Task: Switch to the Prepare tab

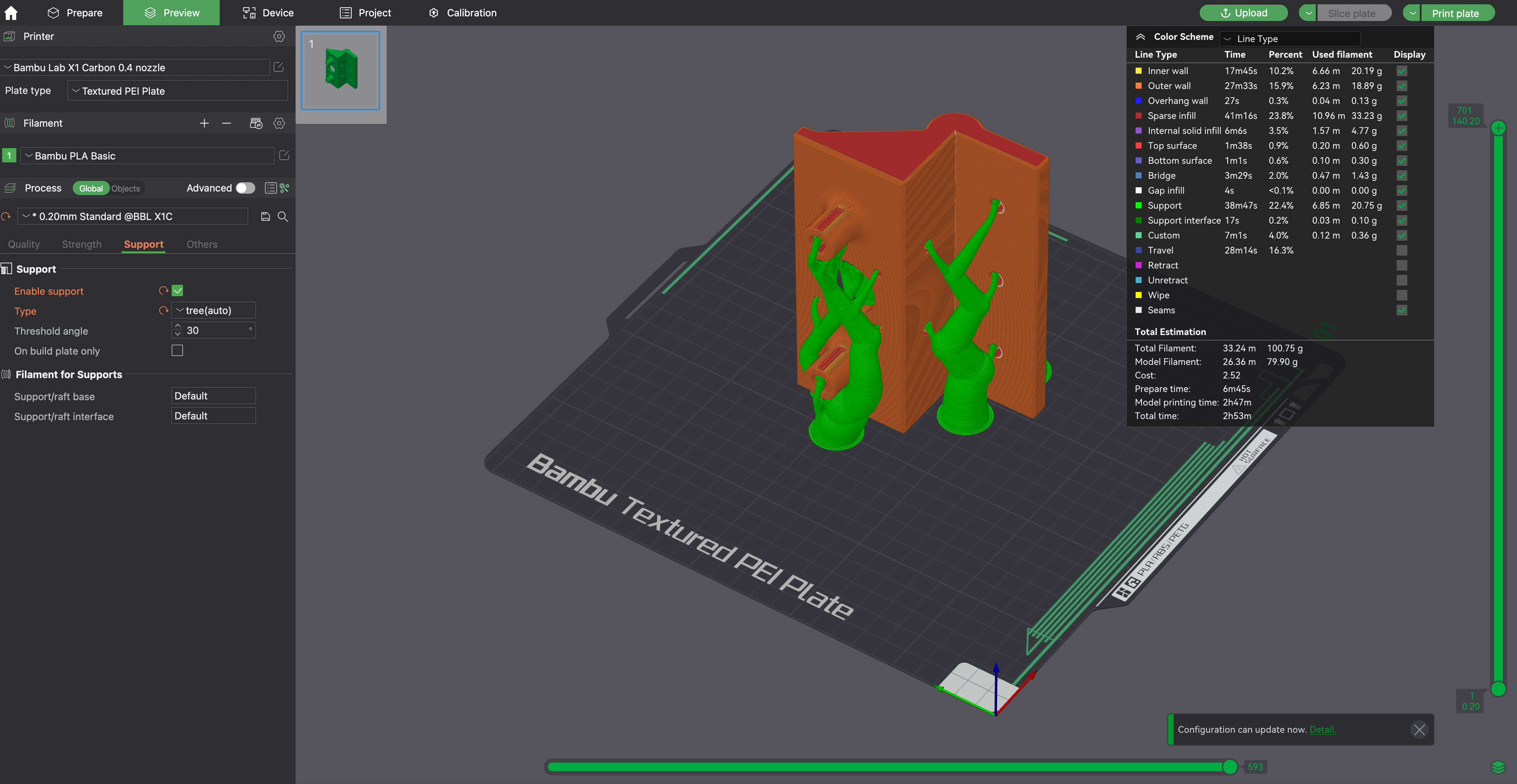Action: [75, 12]
